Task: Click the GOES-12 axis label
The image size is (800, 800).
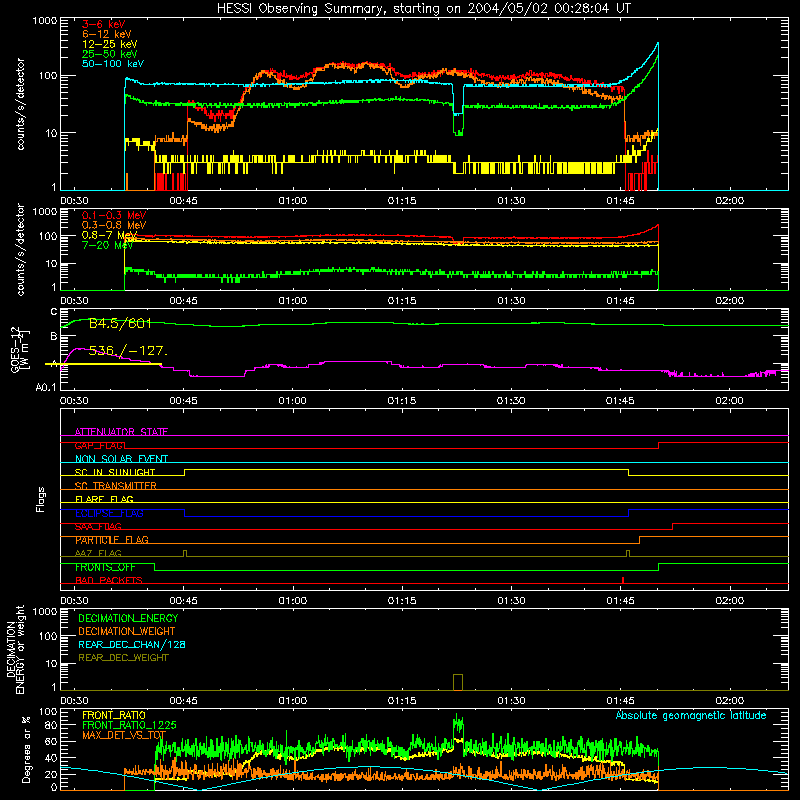Action: (20, 349)
